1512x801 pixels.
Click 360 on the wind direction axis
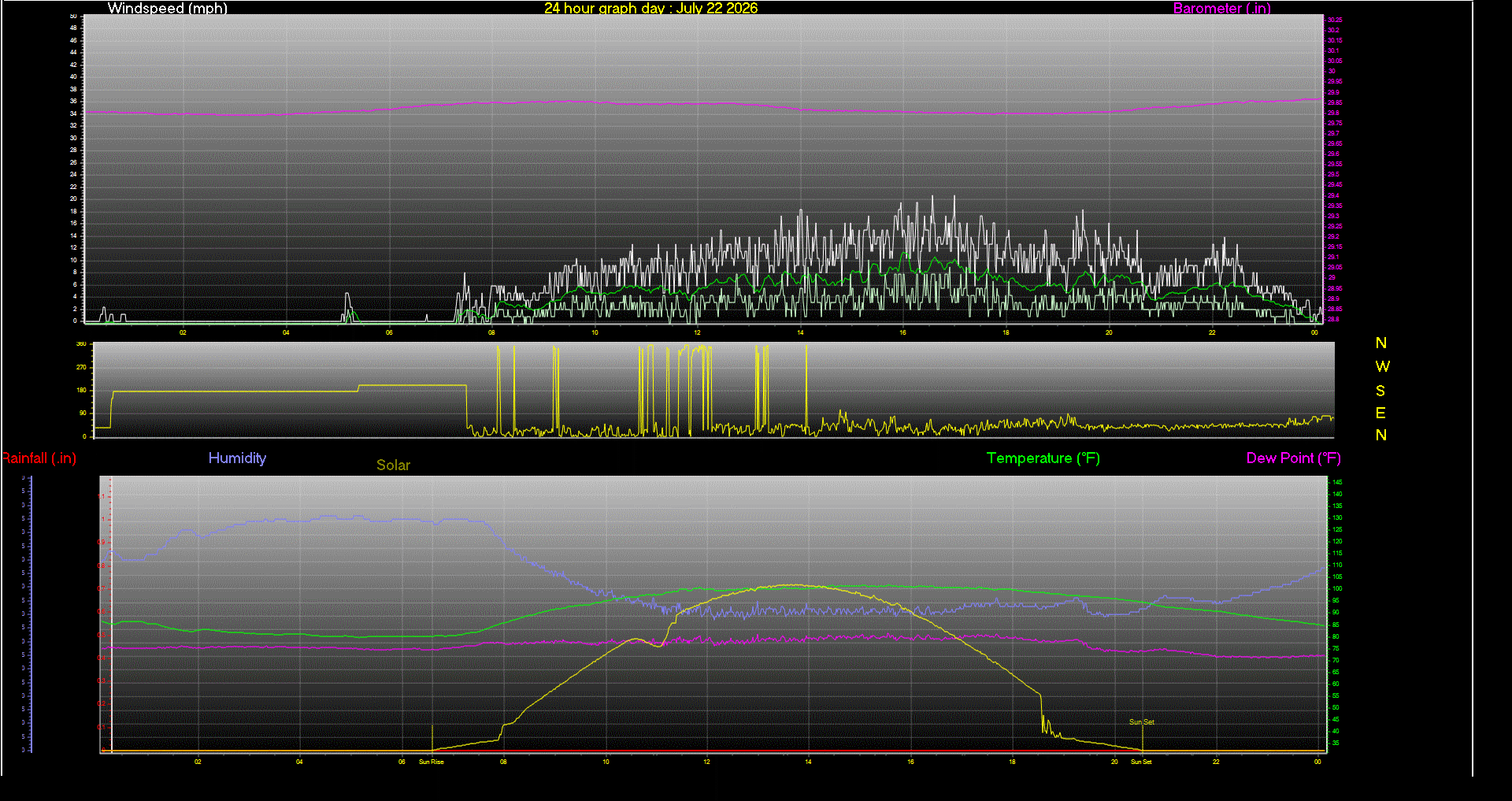coord(81,344)
